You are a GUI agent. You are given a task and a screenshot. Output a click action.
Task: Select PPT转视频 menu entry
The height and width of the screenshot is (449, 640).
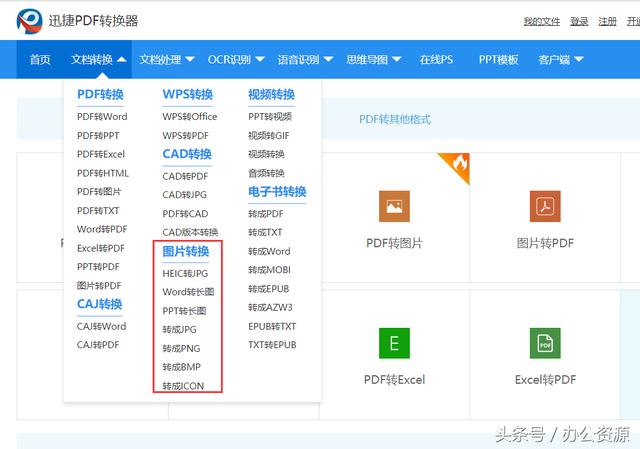pos(270,117)
